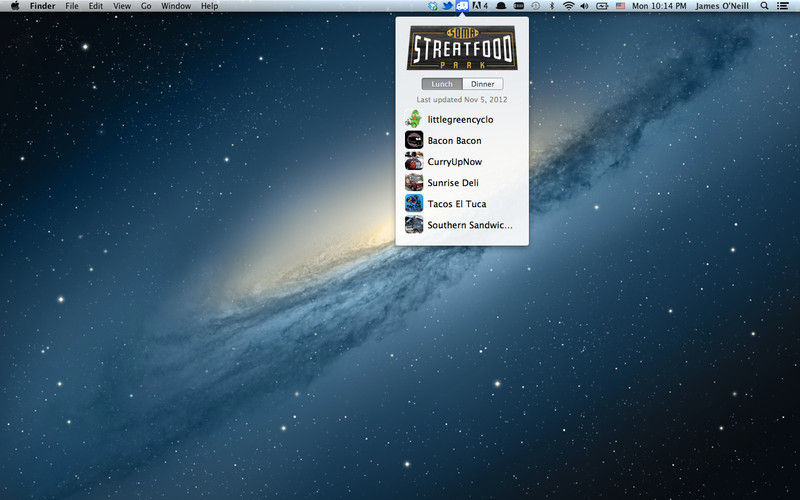Click the Bacon Bacon truck icon

point(414,140)
